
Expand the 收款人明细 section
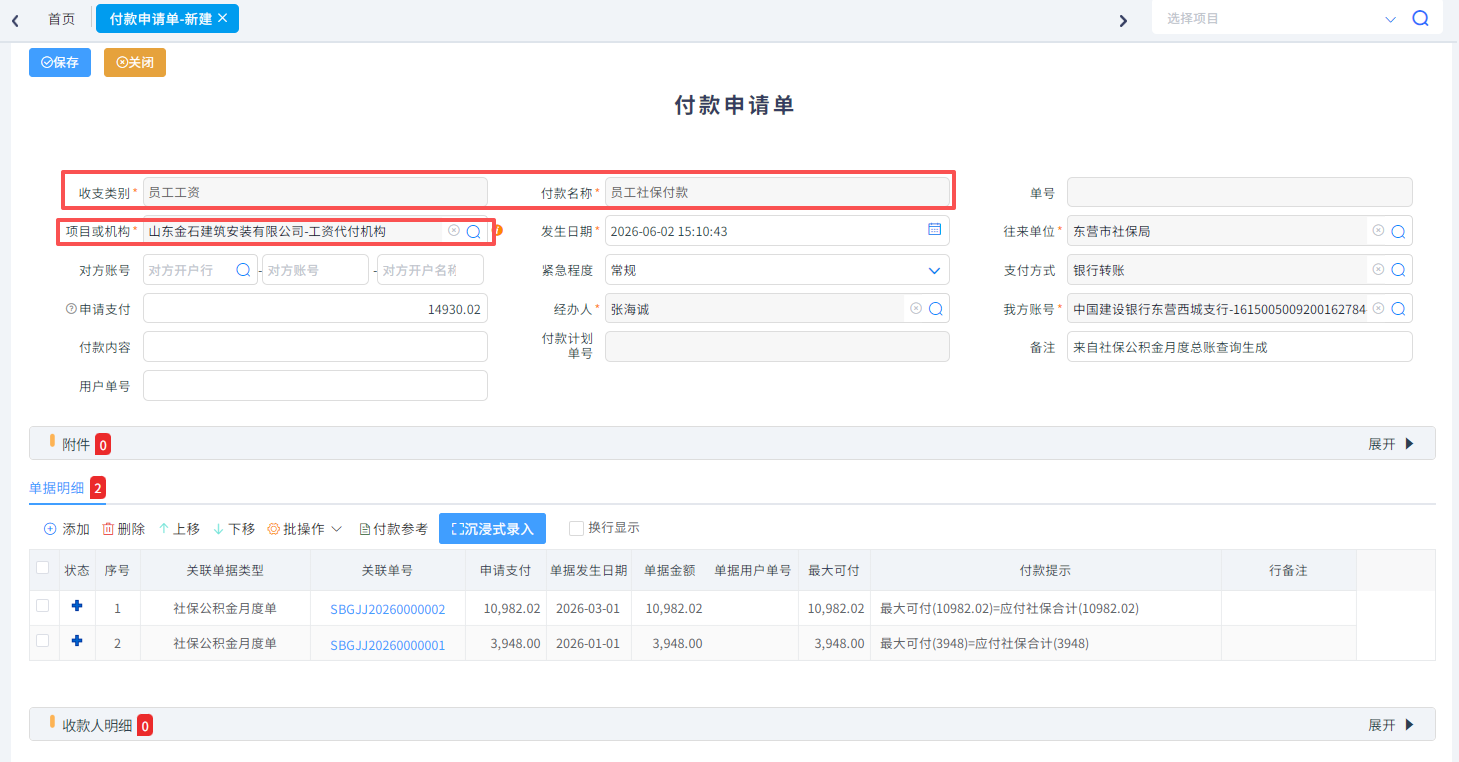pos(1391,725)
